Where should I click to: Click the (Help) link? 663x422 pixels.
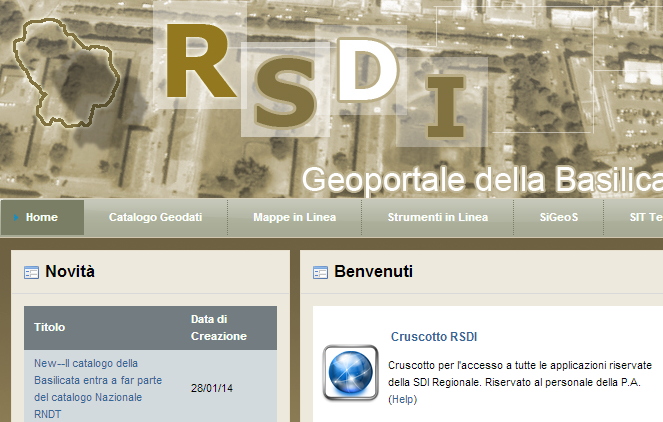403,399
